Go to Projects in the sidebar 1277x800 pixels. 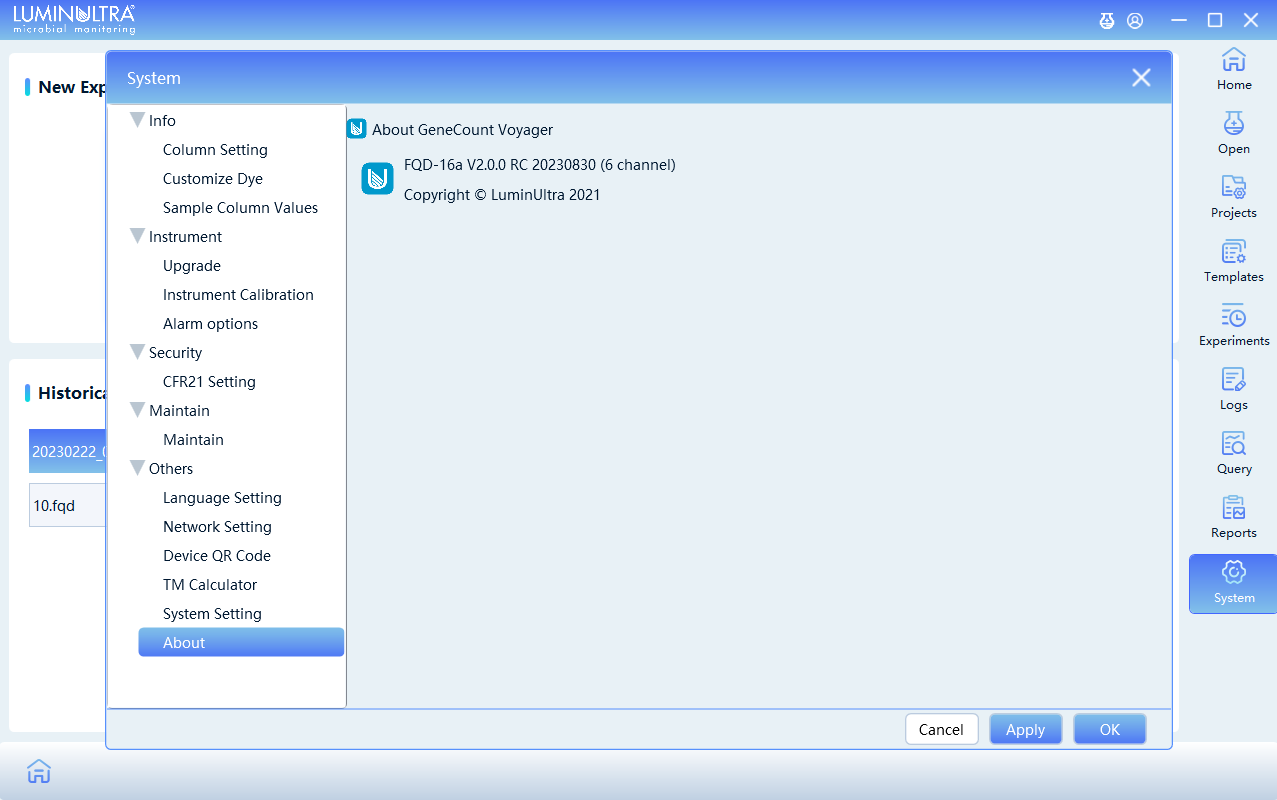pyautogui.click(x=1233, y=197)
